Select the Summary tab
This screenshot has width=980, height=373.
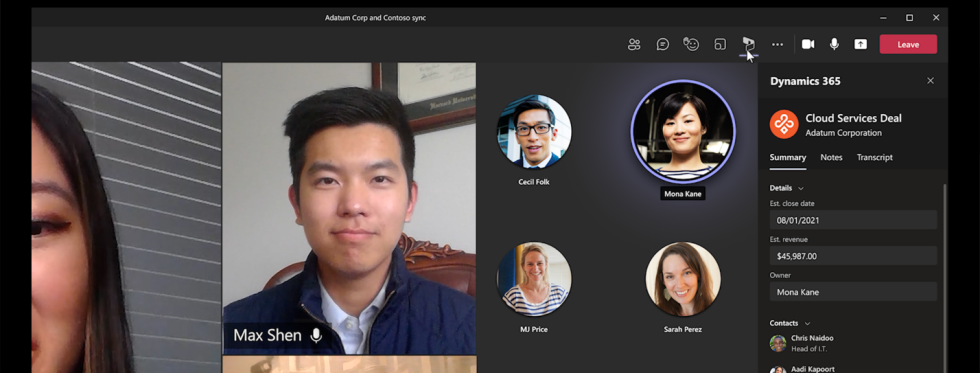[x=788, y=157]
